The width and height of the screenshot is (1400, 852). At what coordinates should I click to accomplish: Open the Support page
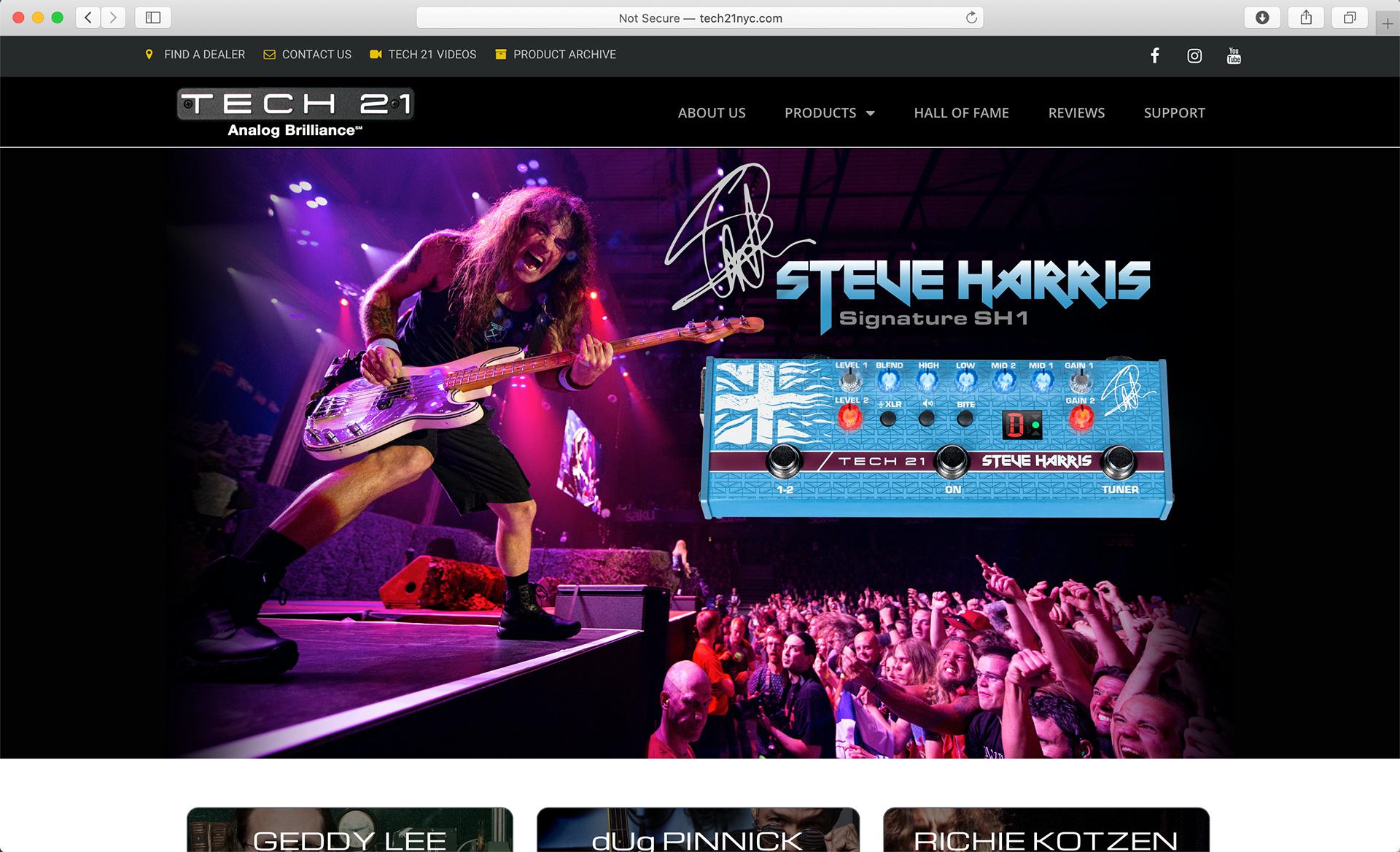[1174, 113]
